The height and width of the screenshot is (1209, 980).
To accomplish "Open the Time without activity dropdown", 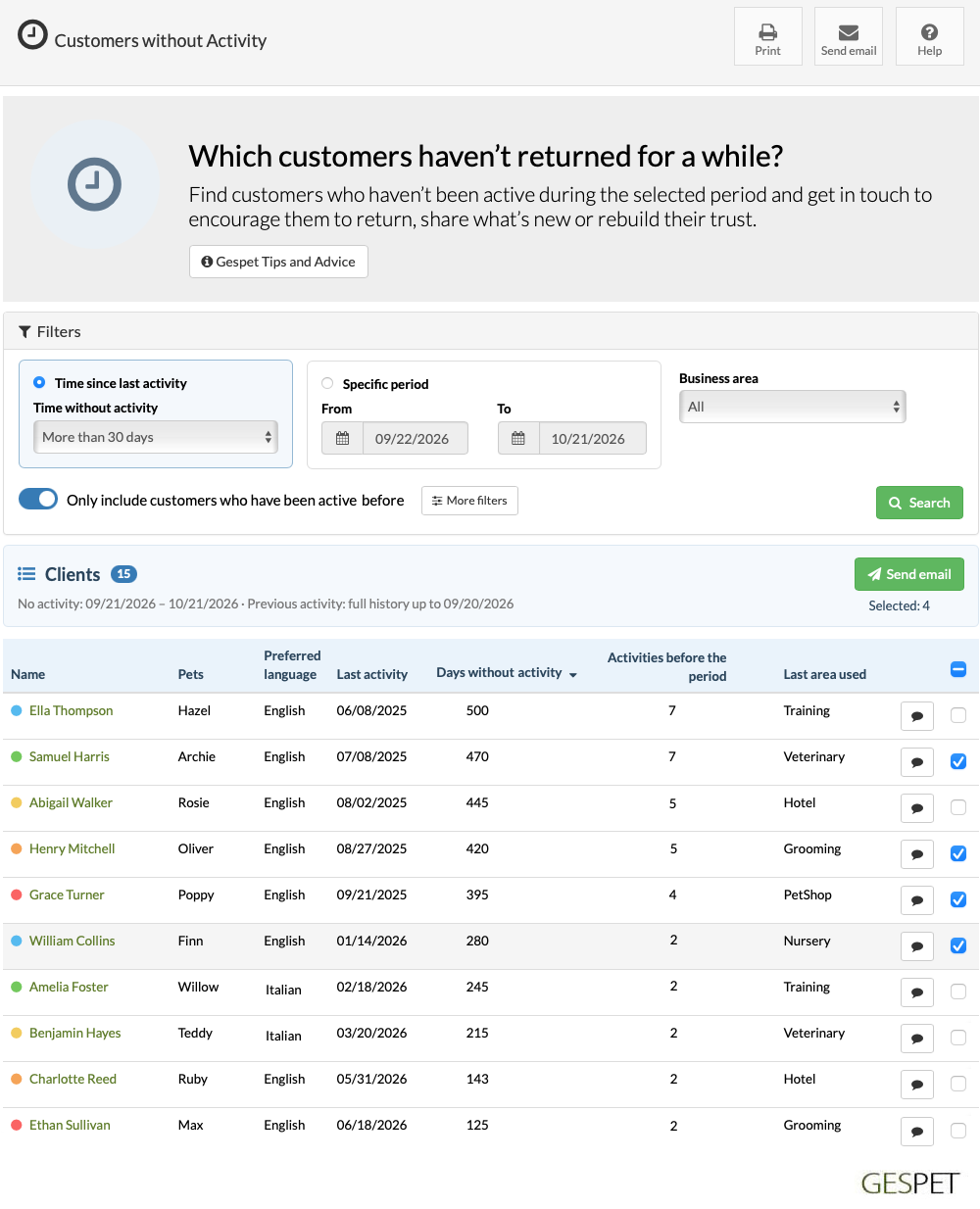I will [156, 437].
